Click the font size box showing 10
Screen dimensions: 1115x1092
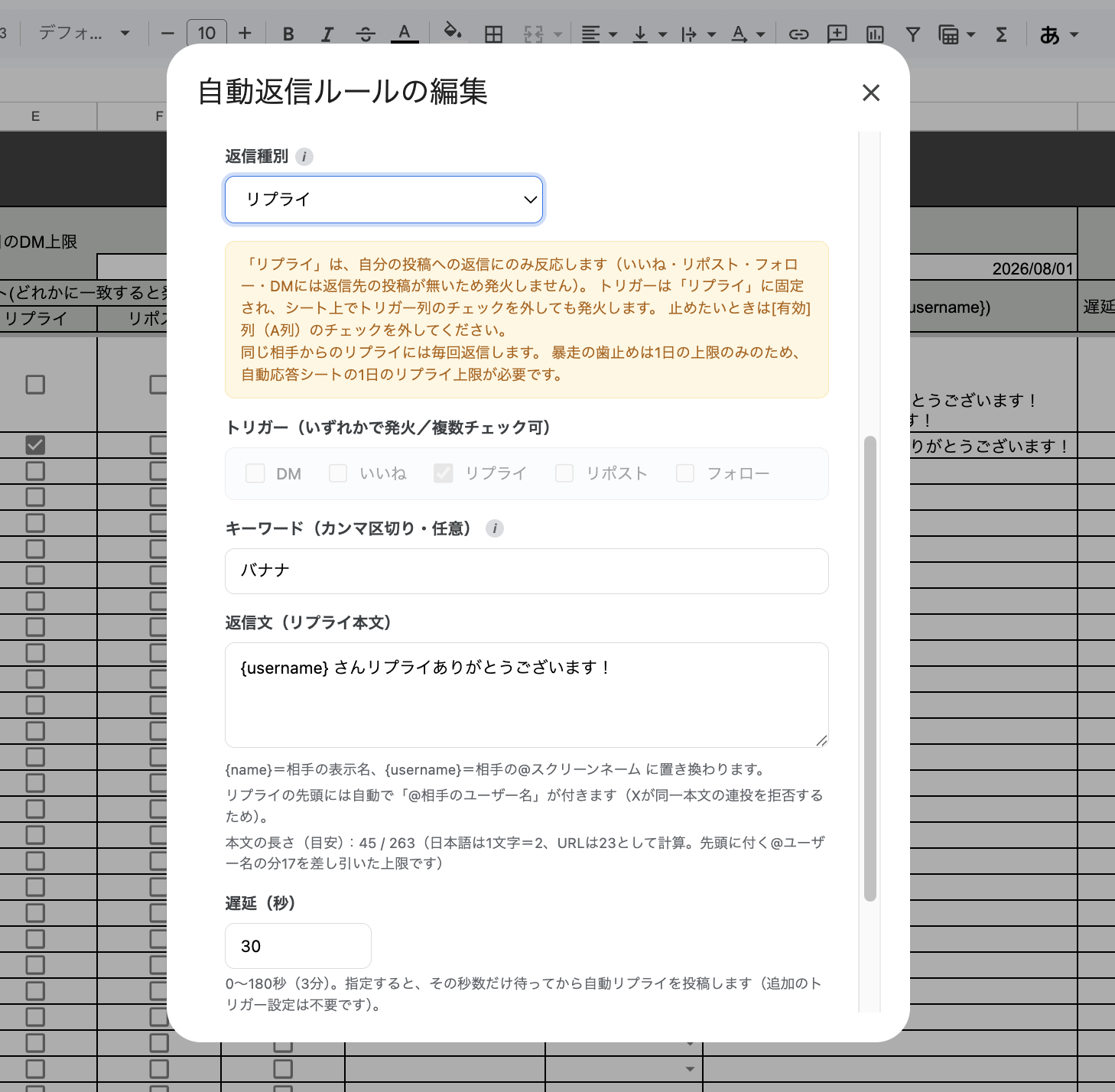pyautogui.click(x=206, y=33)
